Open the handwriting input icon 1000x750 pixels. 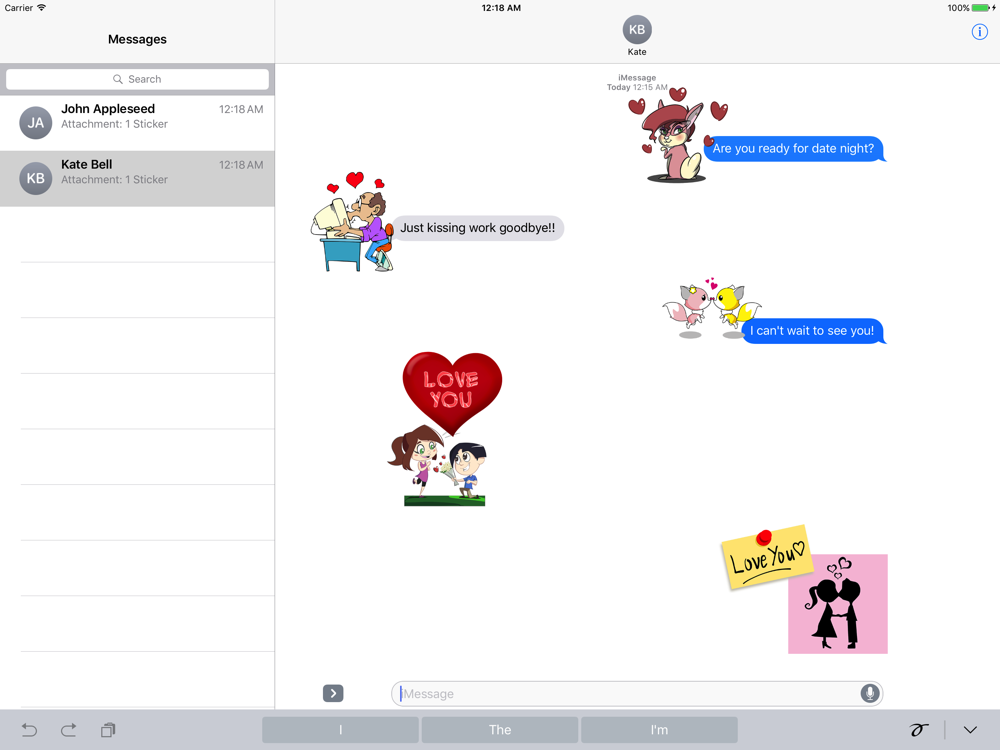[x=918, y=730]
